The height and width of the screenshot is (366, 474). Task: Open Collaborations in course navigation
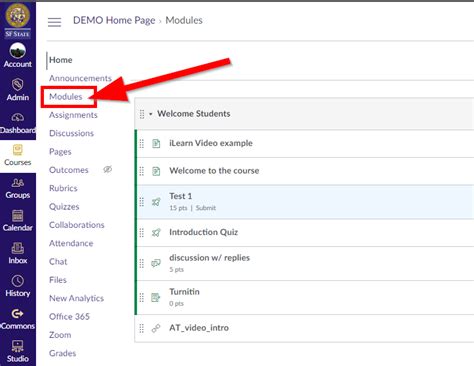[x=77, y=225]
